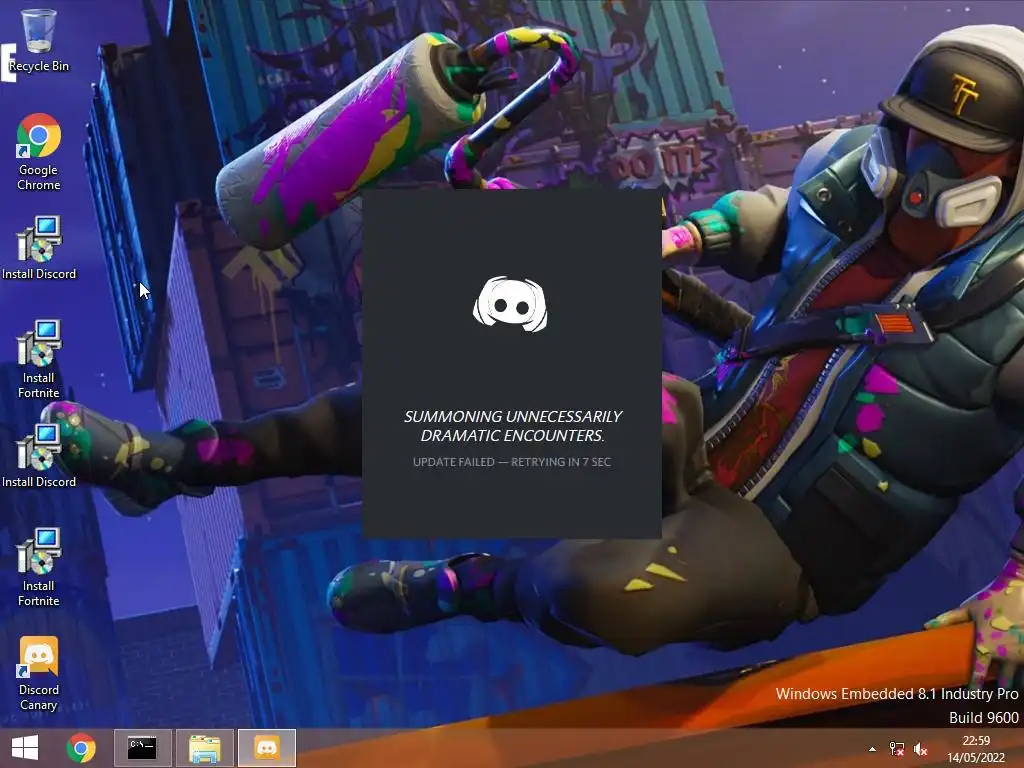Select the Install Fortnite icon above Discord Canary
This screenshot has height=768, width=1024.
pos(39,567)
